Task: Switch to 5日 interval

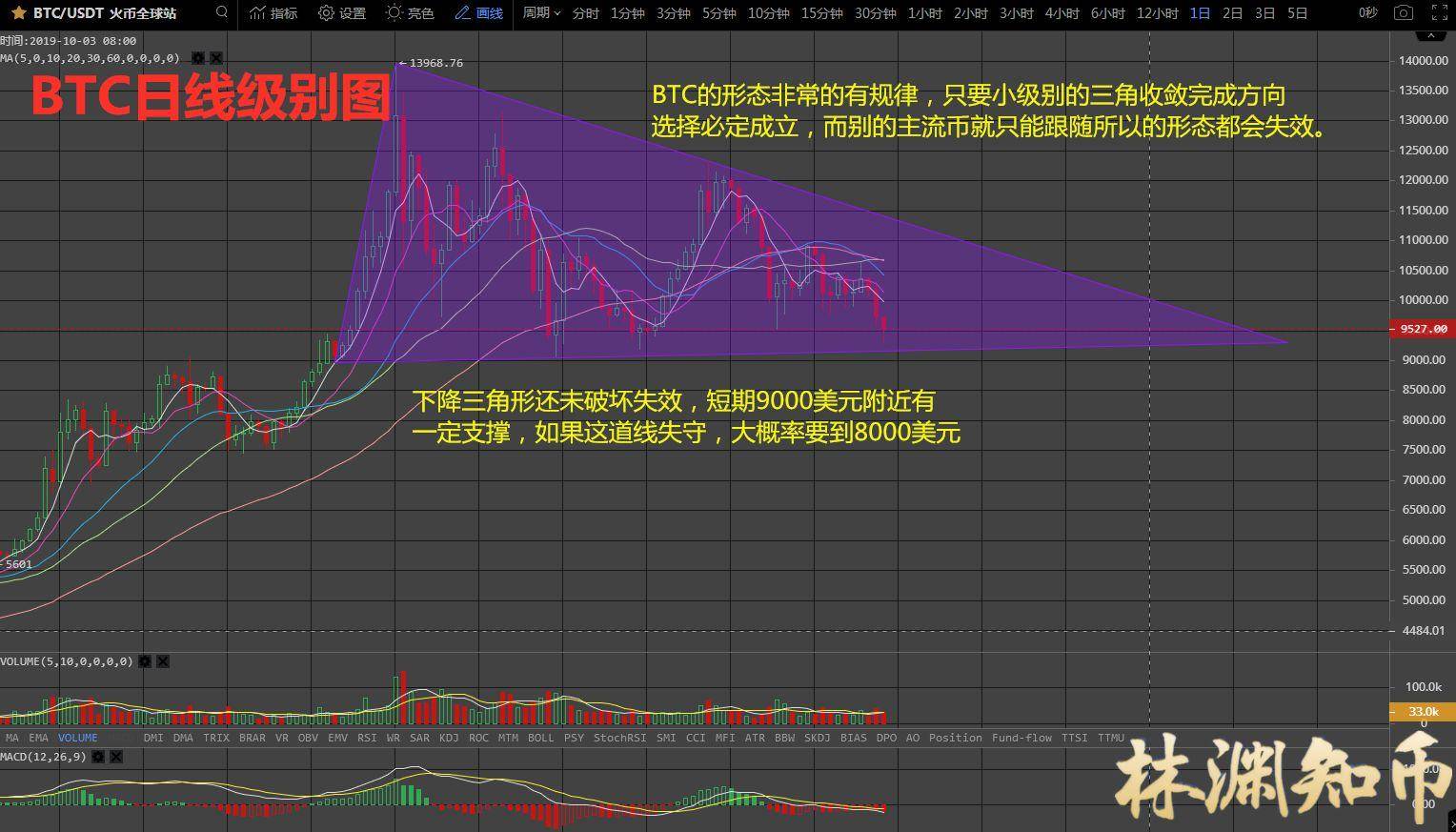Action: (1297, 13)
